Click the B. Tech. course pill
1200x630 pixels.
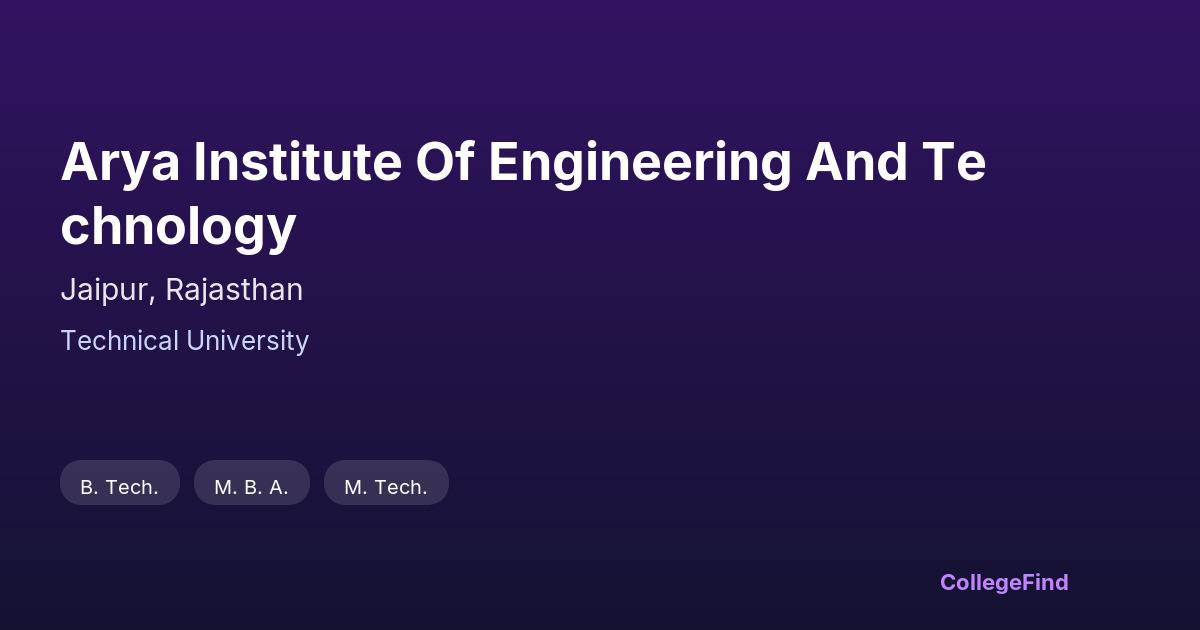point(120,487)
